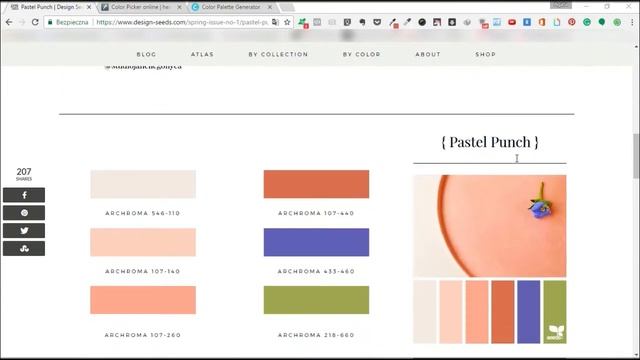Viewport: 640px width, 360px height.
Task: Open the Shop menu item
Action: tap(486, 54)
